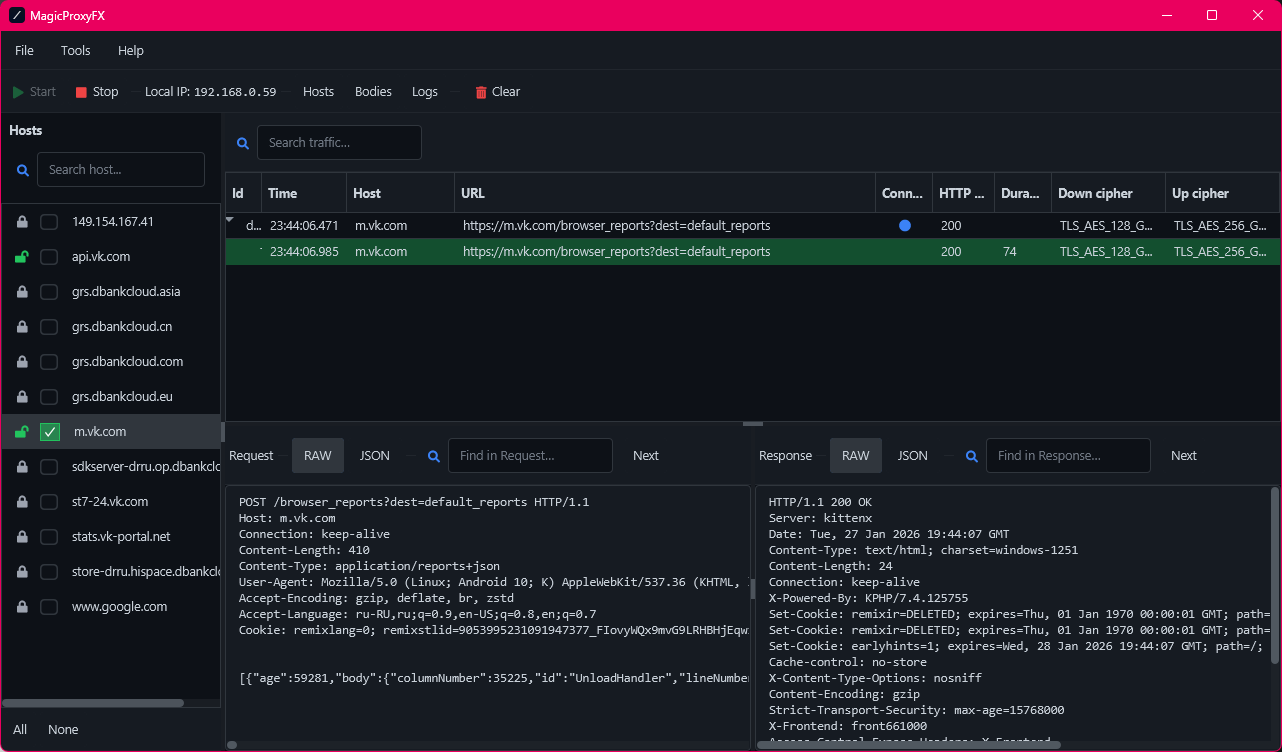
Task: Switch Response view to JSON tab
Action: (912, 456)
